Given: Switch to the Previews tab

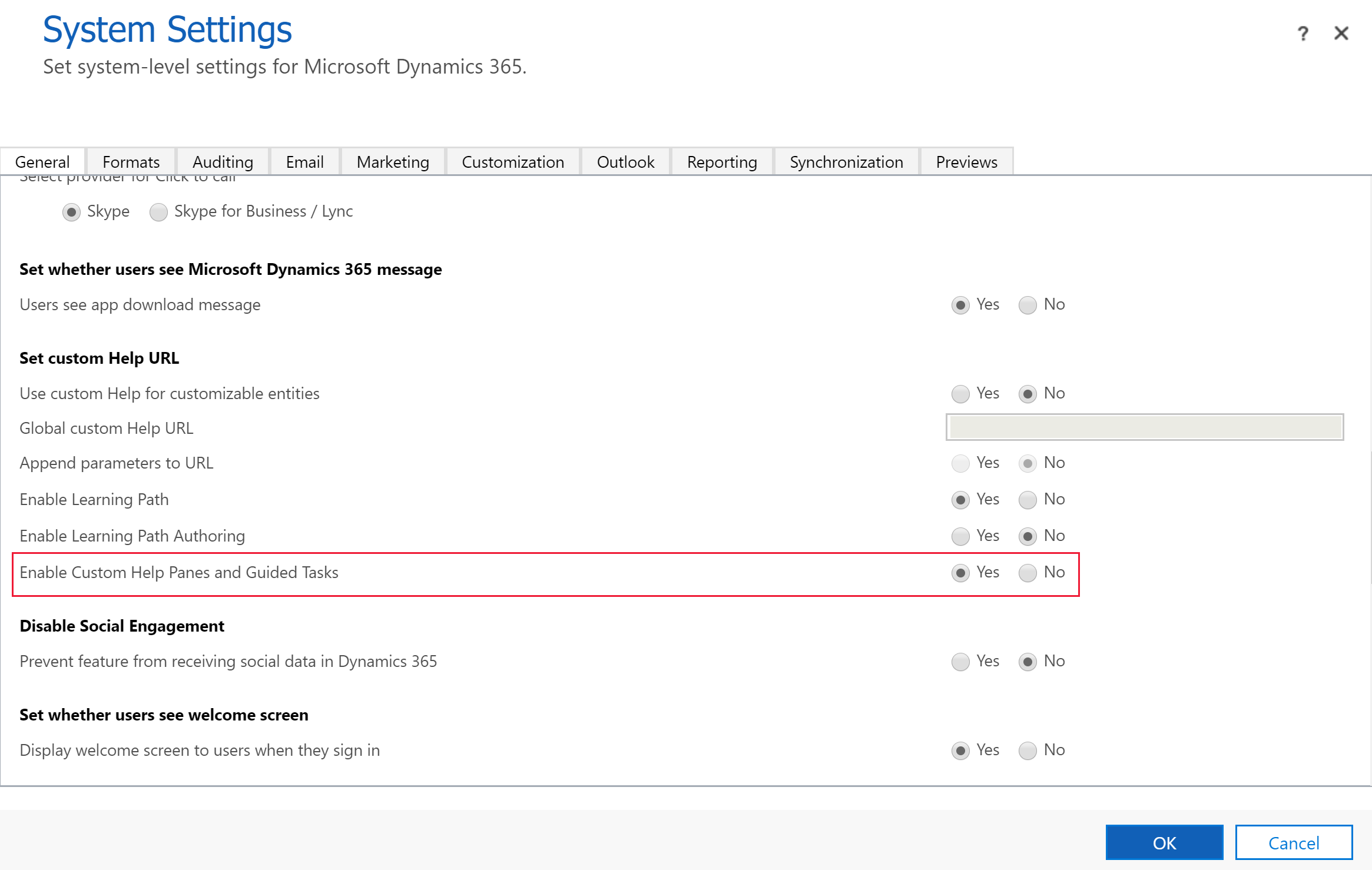Looking at the screenshot, I should (x=965, y=162).
